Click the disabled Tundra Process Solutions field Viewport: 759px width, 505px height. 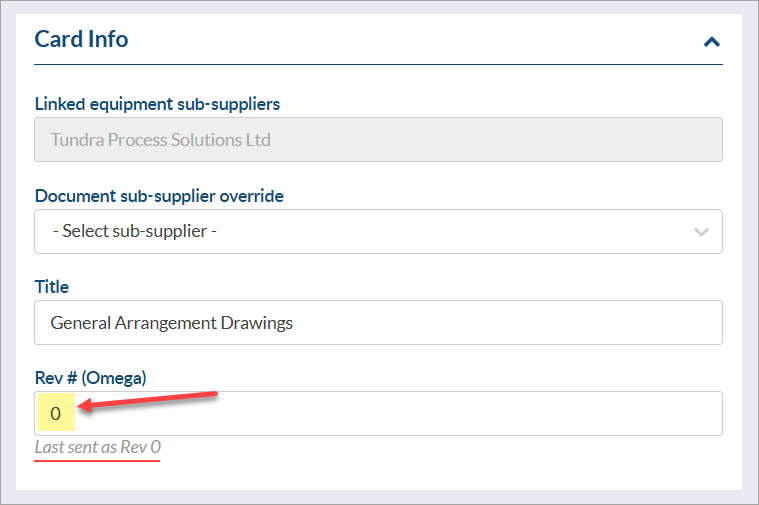[x=378, y=140]
